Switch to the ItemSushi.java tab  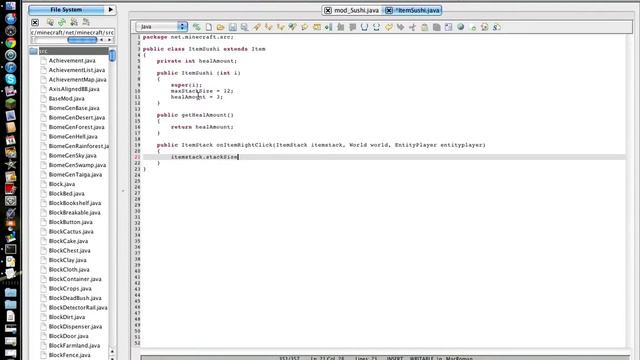[x=418, y=10]
